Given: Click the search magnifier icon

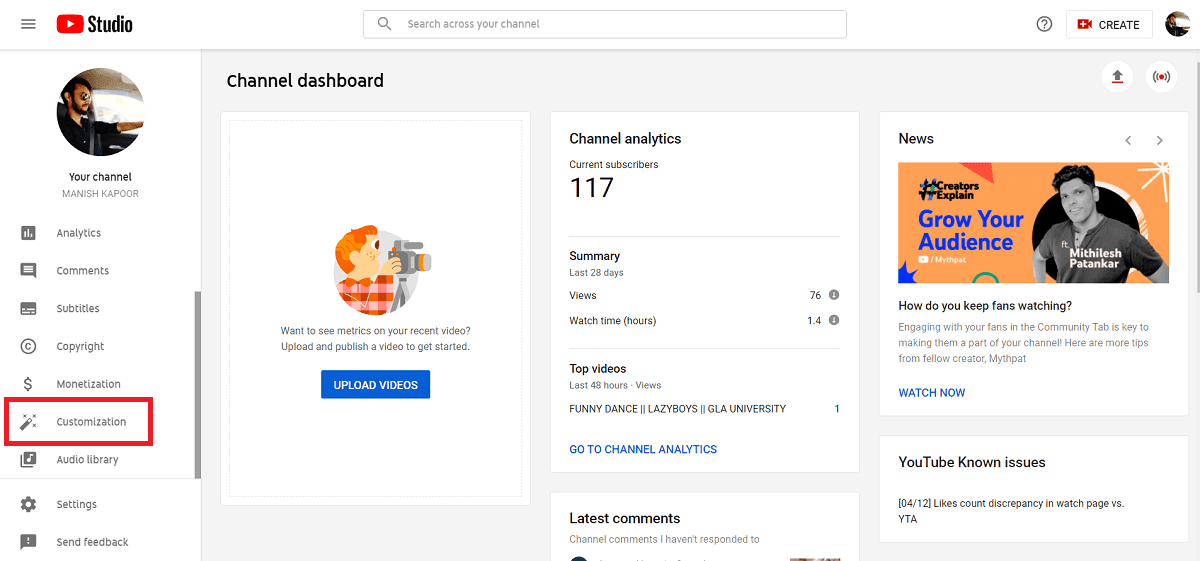Looking at the screenshot, I should click(384, 24).
